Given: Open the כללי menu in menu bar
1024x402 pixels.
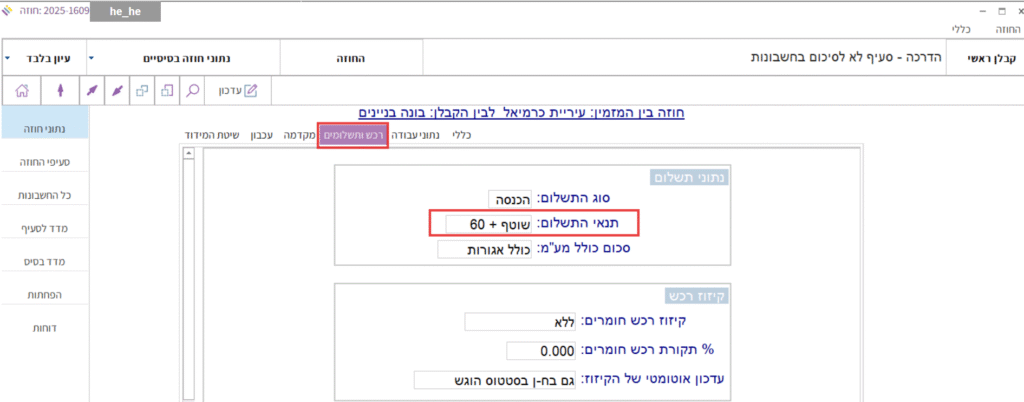Looking at the screenshot, I should (959, 30).
